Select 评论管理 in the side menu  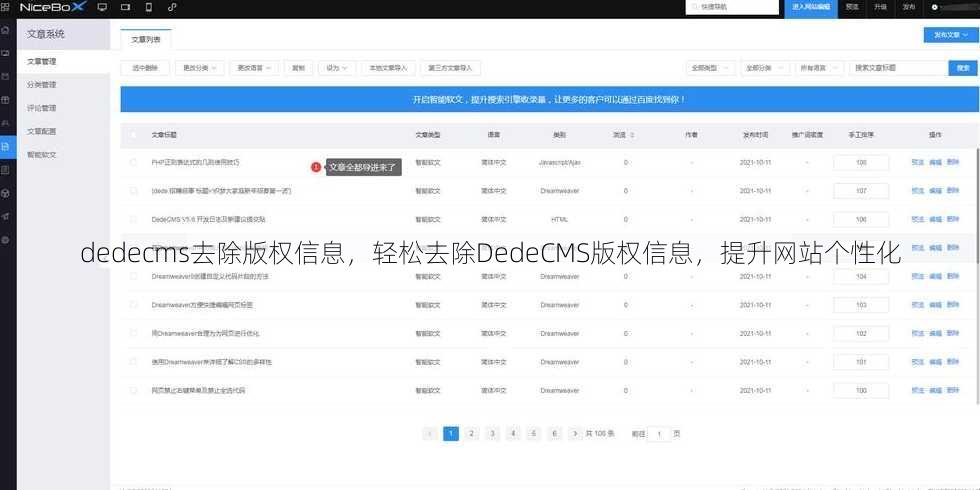point(41,108)
